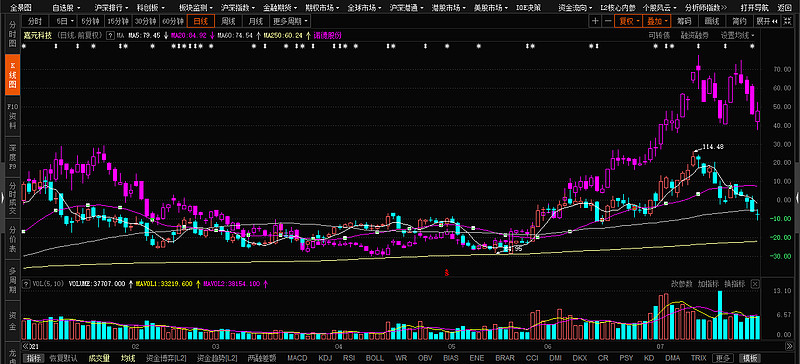Open the MA indicator help question-mark icon

pos(110,36)
